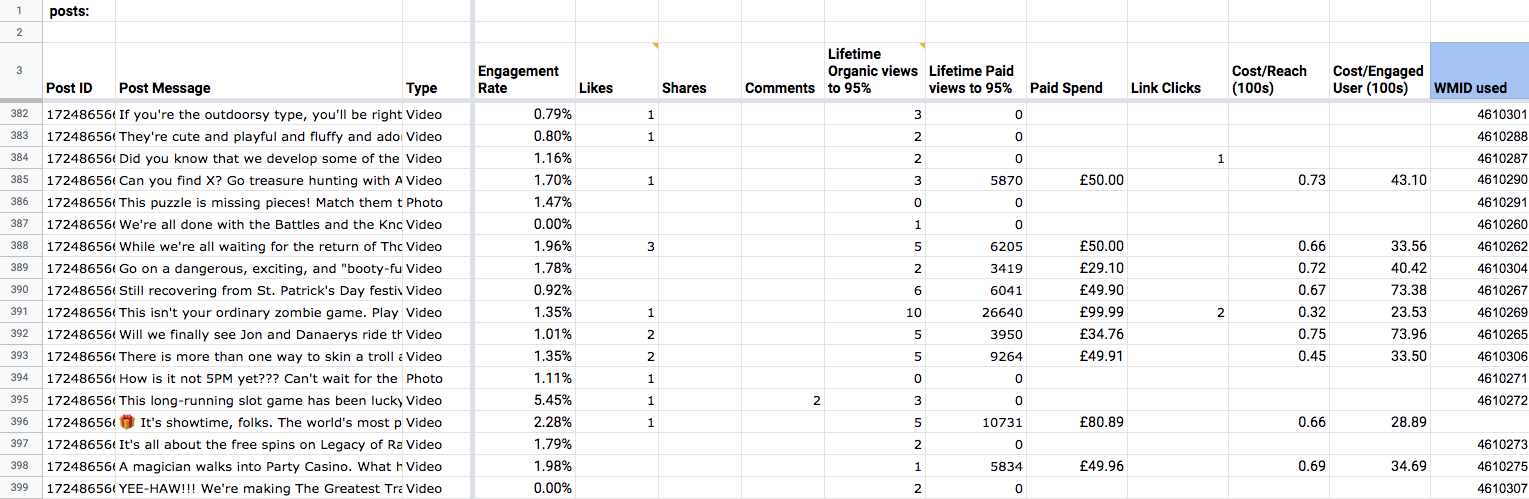
Task: Select row number 399 header
Action: point(21,489)
